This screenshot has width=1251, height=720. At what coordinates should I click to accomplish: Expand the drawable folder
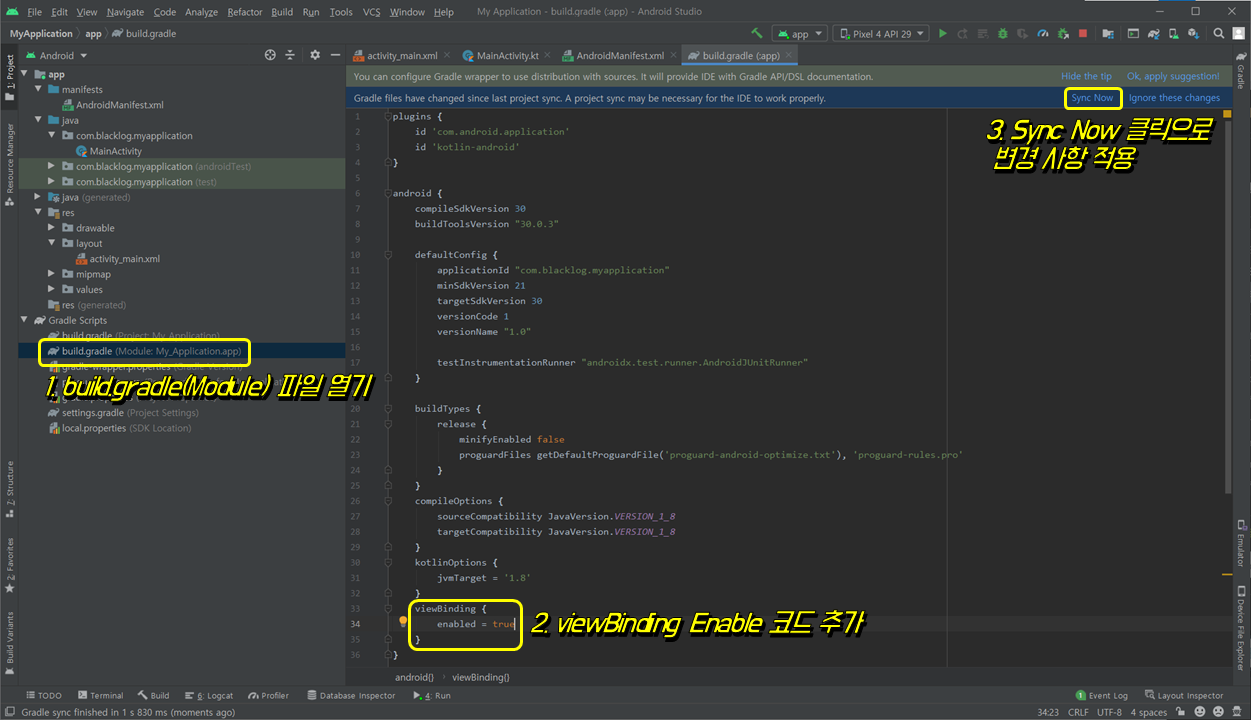(52, 228)
